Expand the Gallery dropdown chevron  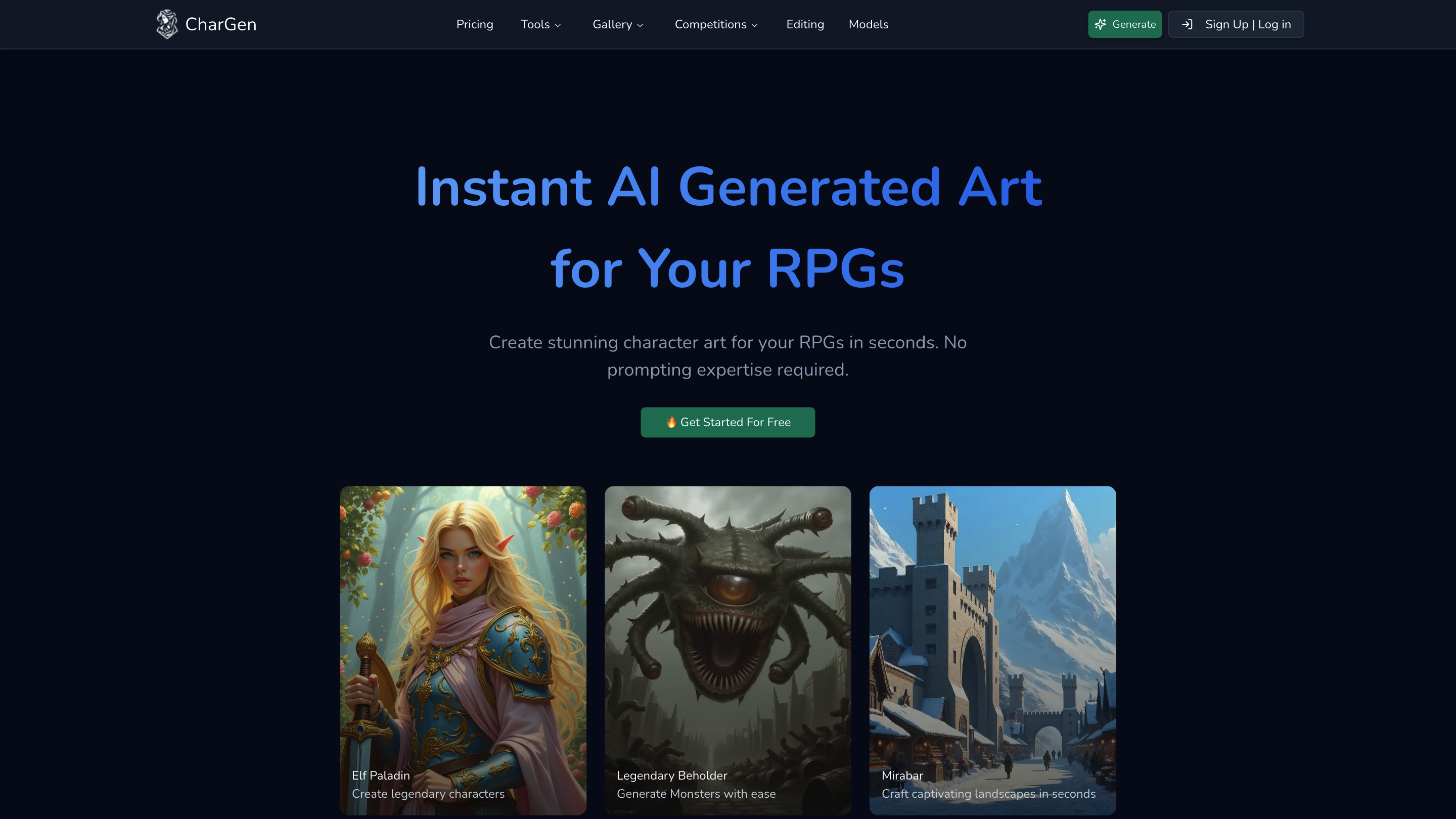pos(640,25)
